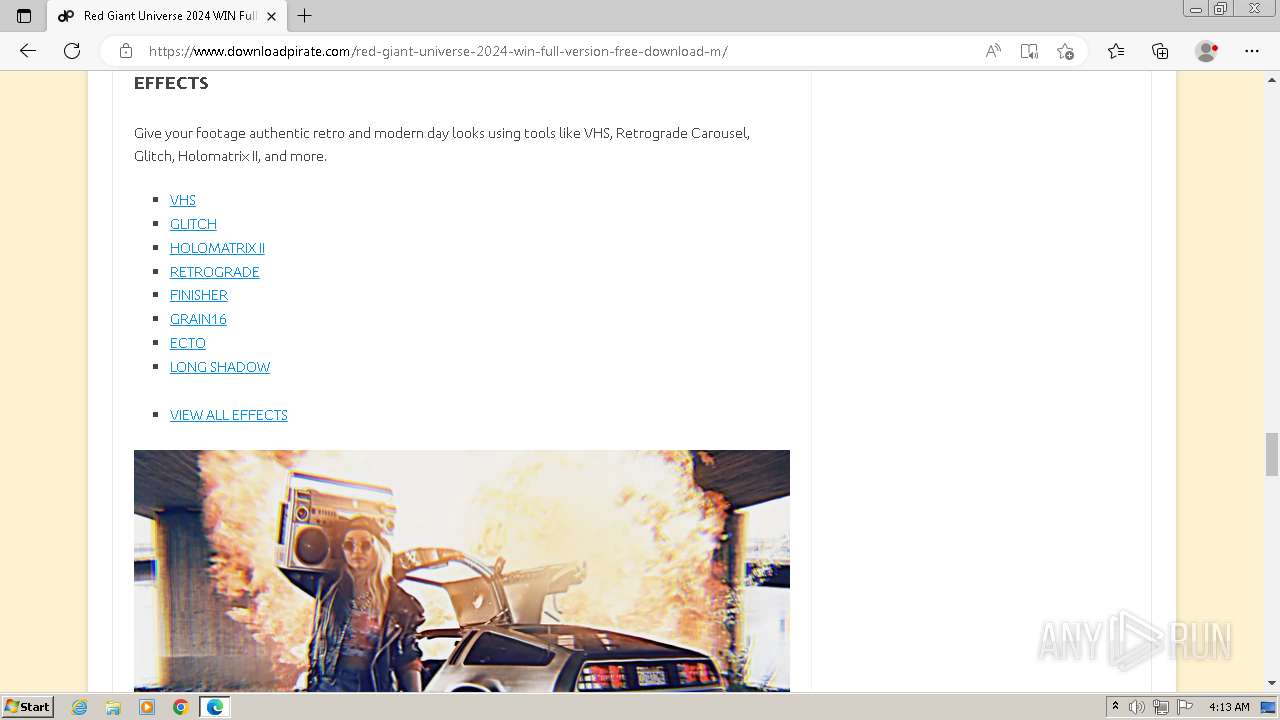
Task: Click the address bar URL
Action: [x=438, y=51]
